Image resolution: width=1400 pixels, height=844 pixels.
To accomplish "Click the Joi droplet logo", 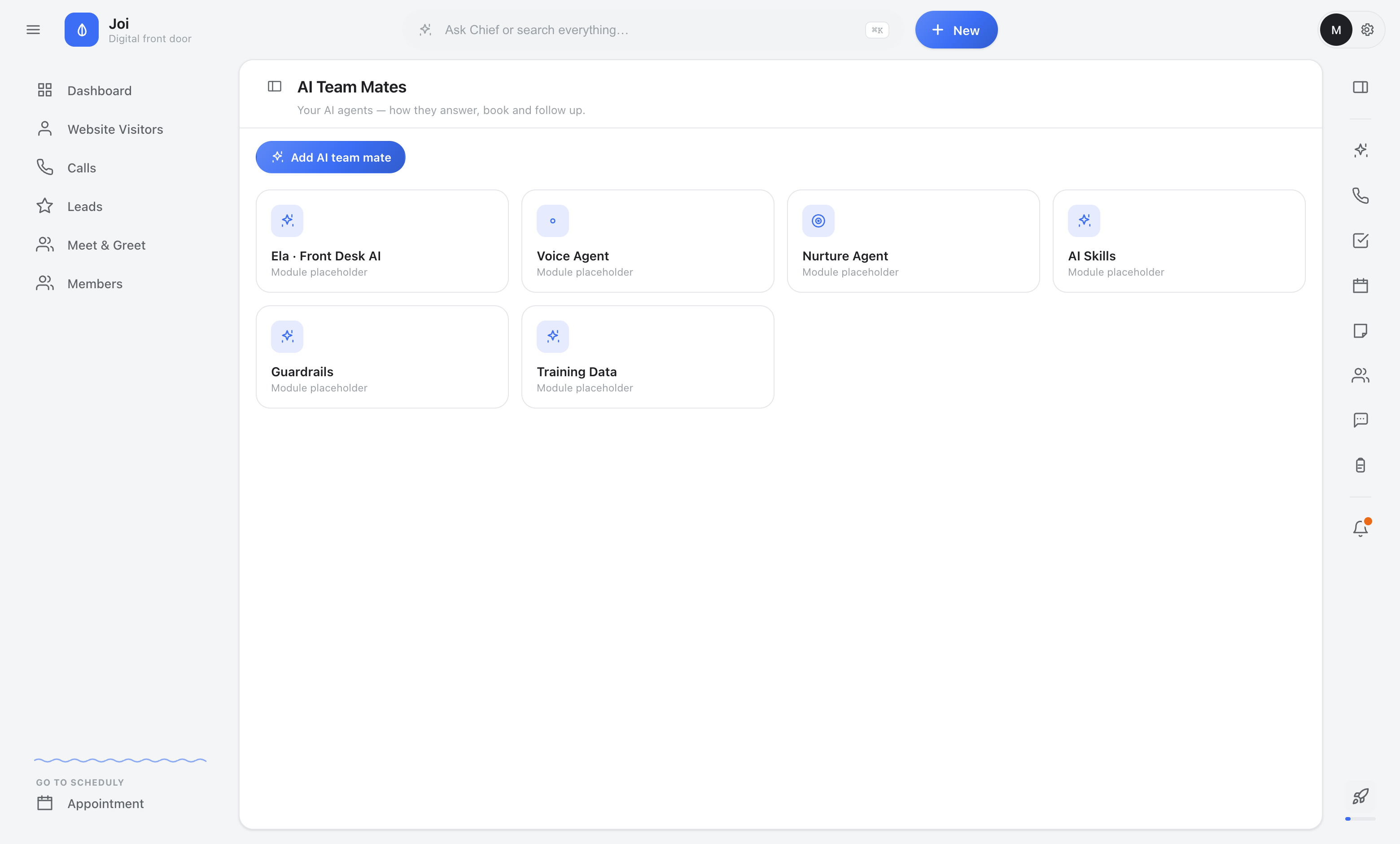I will point(81,30).
